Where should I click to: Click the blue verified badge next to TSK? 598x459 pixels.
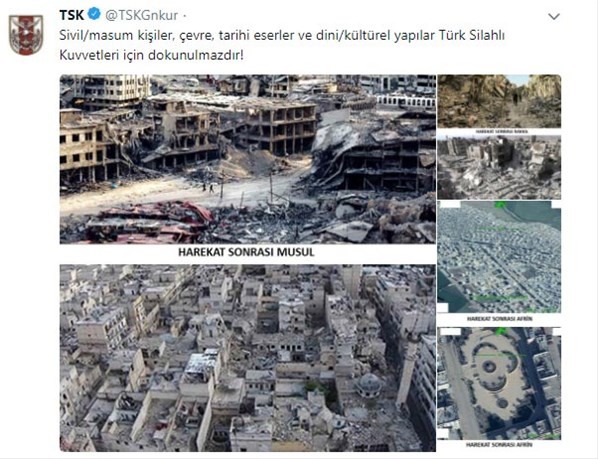[94, 14]
